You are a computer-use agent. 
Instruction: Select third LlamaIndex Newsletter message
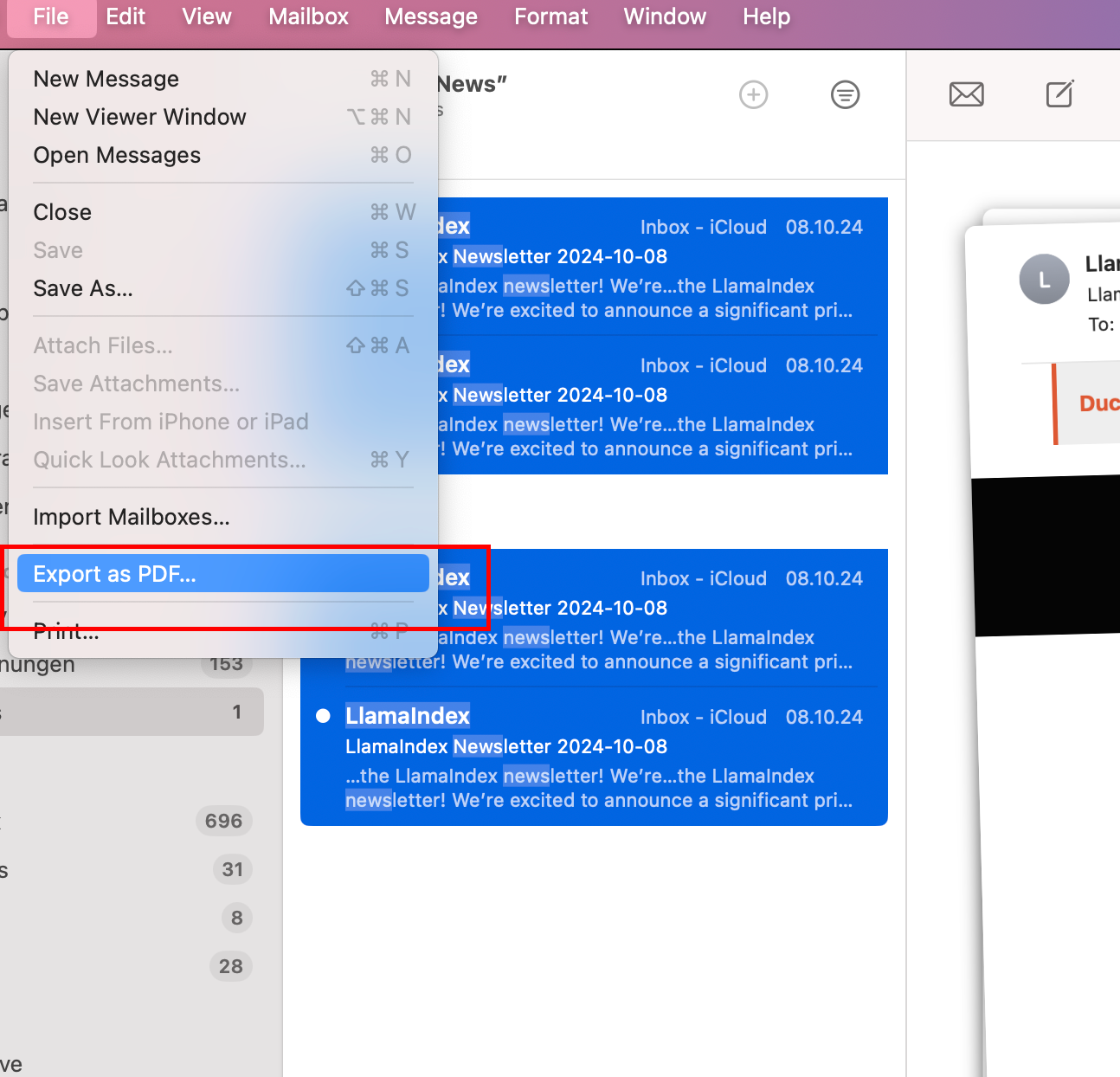point(594,618)
